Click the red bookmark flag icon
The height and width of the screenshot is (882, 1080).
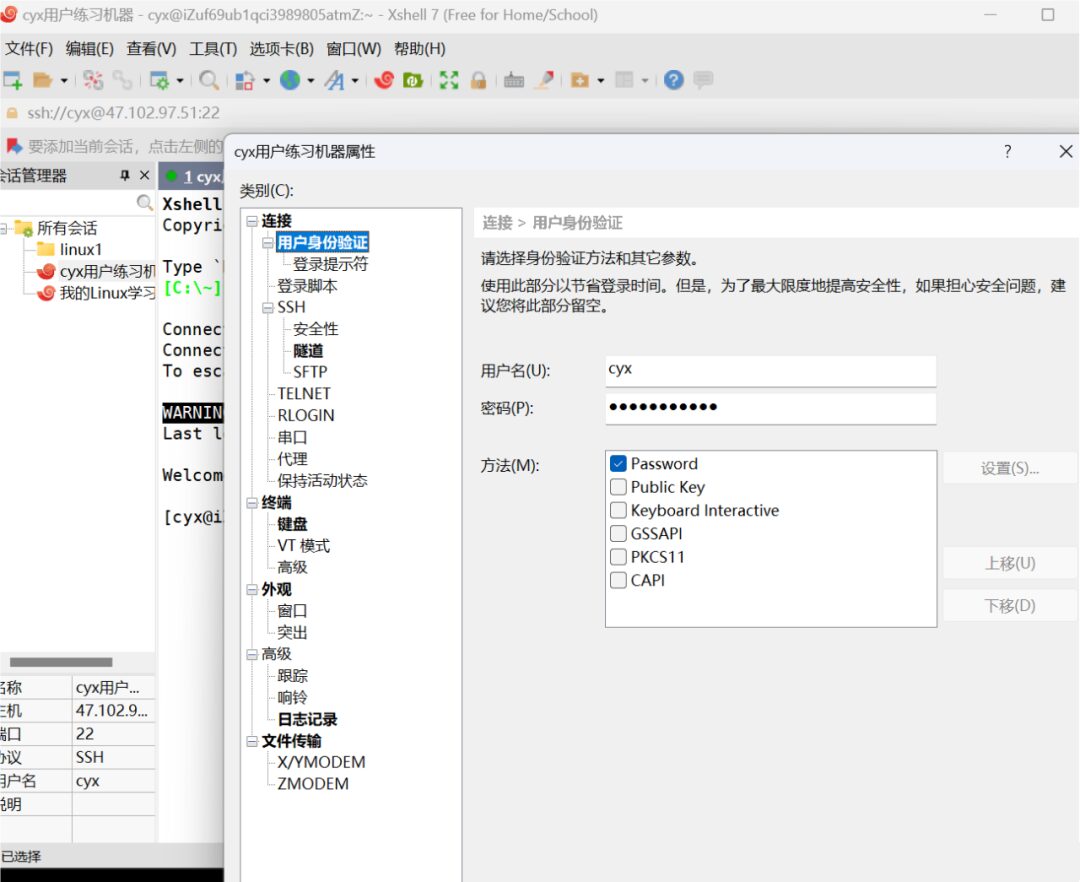pos(13,145)
